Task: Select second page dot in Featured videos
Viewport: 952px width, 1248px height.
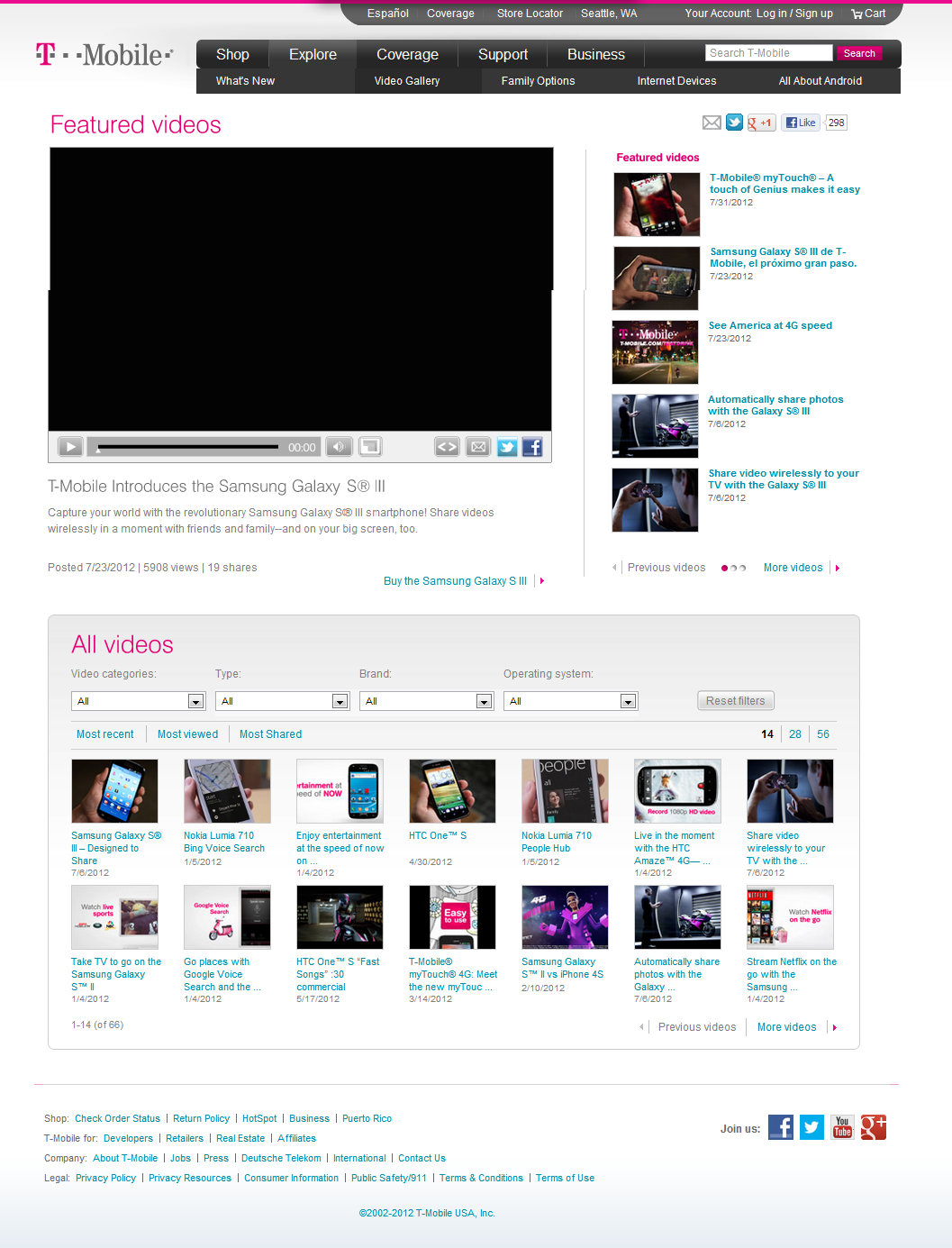Action: coord(734,568)
